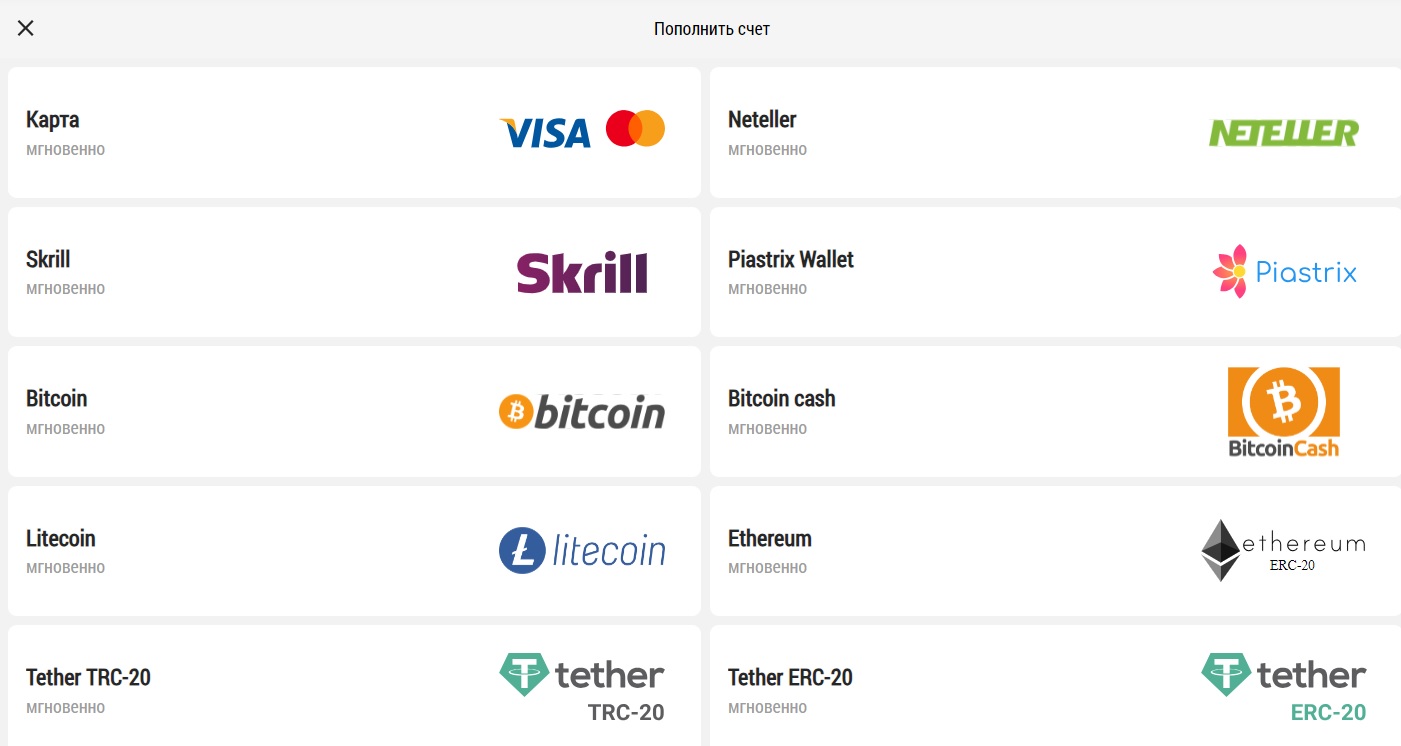Screen dimensions: 1401x746
Task: Select the Skrill payment label
Action: tap(48, 259)
